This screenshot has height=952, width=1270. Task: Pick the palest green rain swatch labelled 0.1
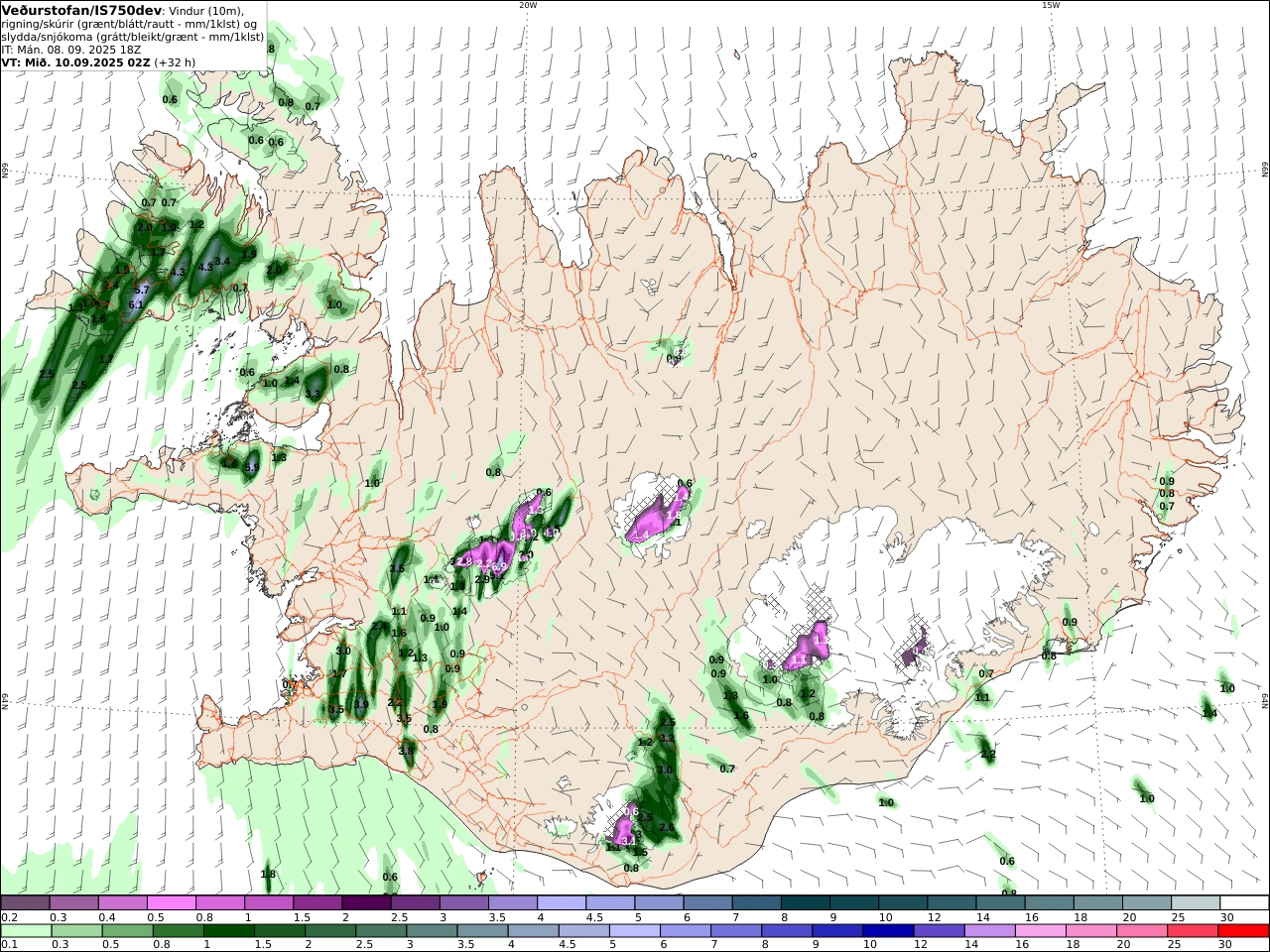pyautogui.click(x=26, y=930)
